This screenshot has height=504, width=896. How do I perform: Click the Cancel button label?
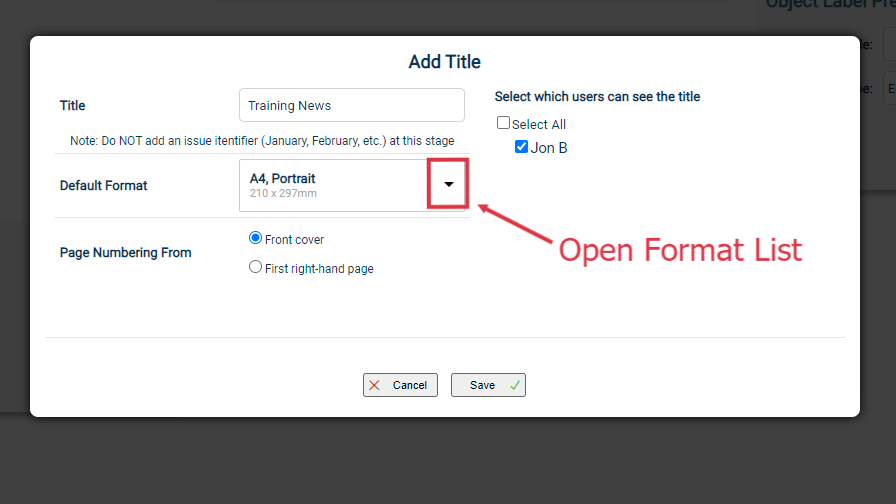[410, 385]
